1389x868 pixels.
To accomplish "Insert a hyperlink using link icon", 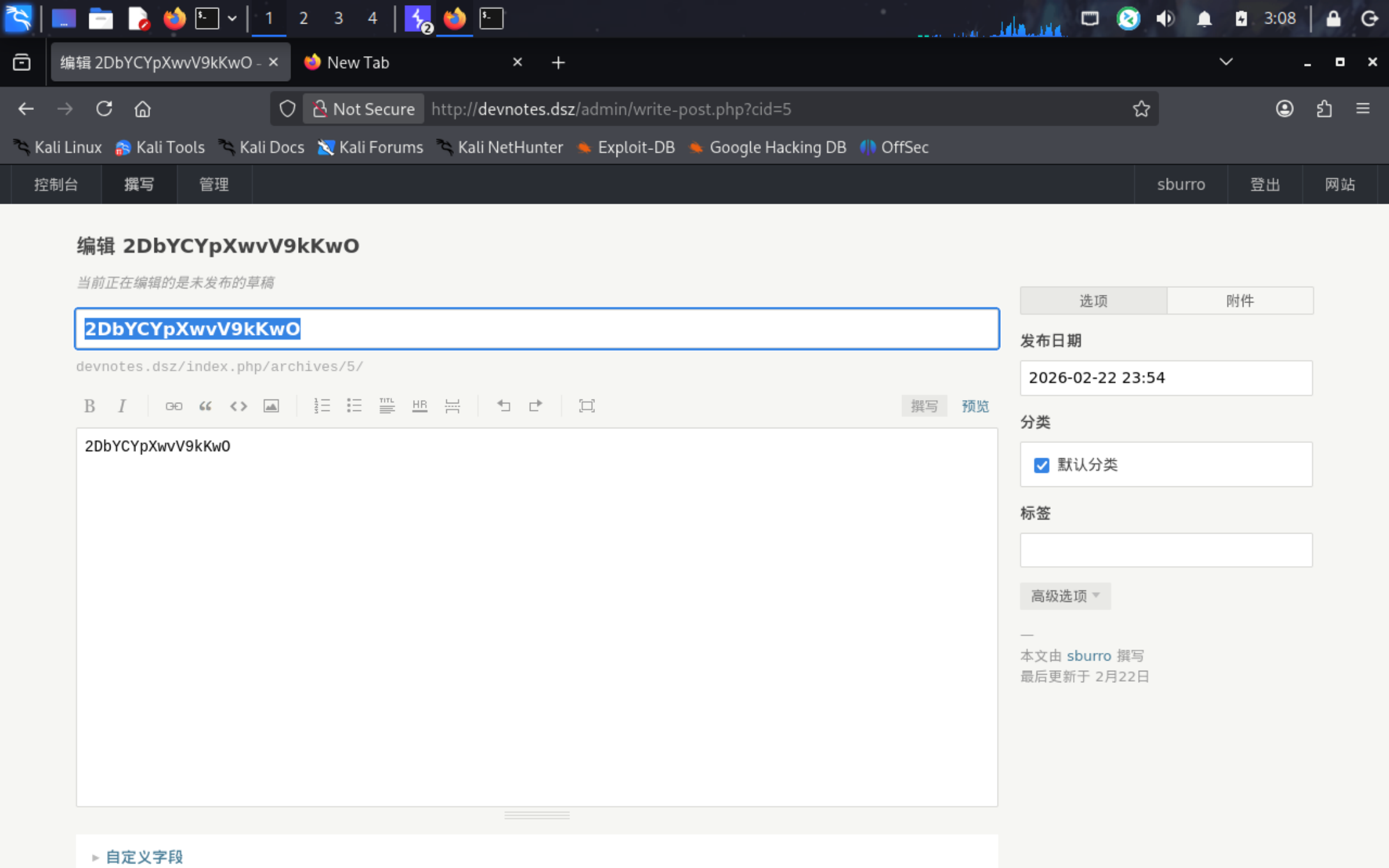I will tap(174, 406).
